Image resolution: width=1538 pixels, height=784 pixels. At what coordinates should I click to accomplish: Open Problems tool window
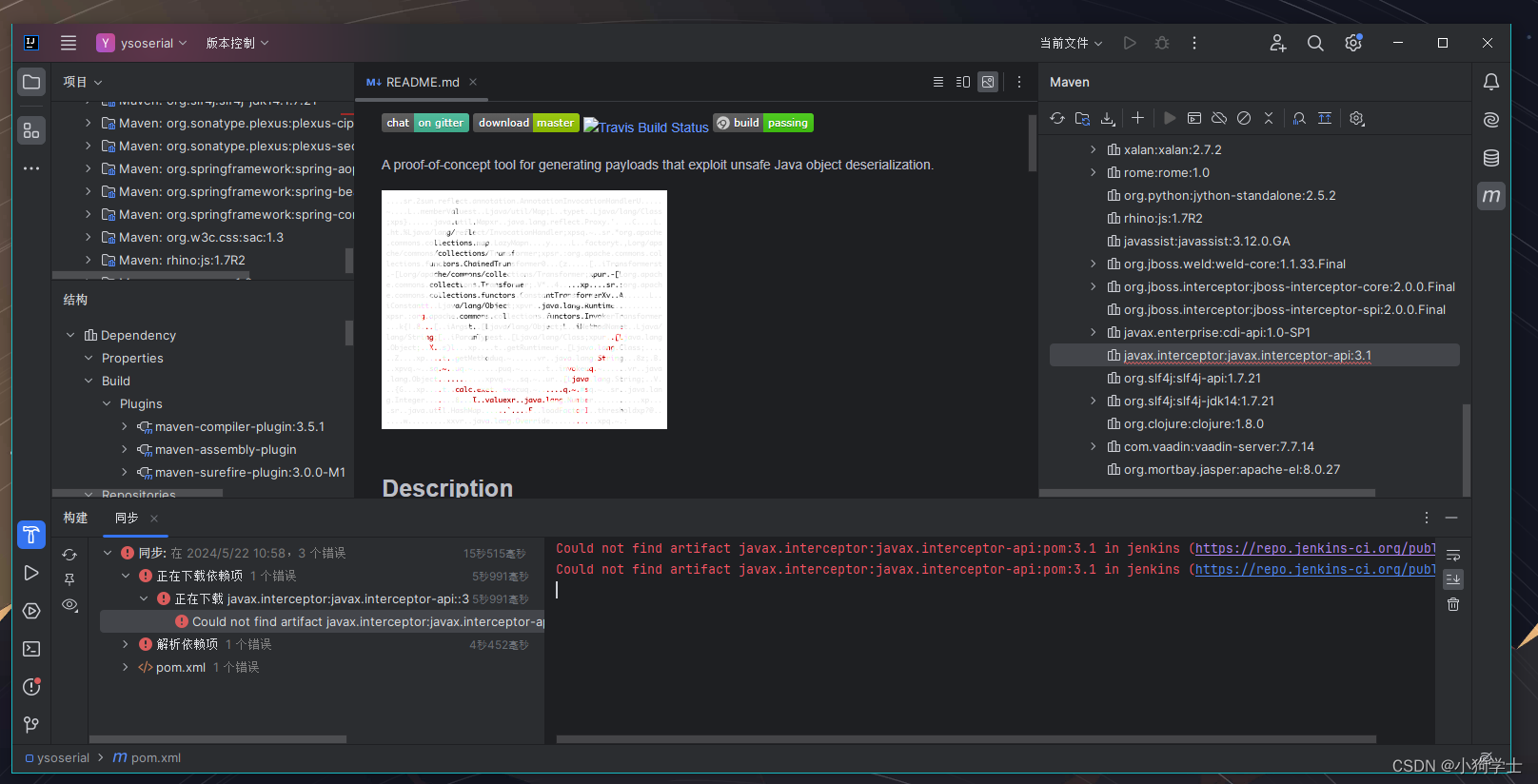31,687
